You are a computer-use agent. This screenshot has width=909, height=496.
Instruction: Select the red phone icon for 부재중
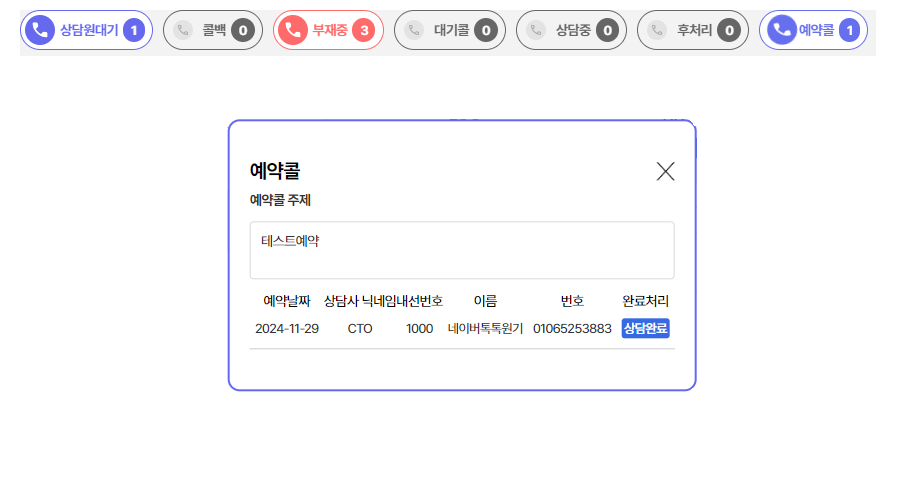(x=292, y=30)
